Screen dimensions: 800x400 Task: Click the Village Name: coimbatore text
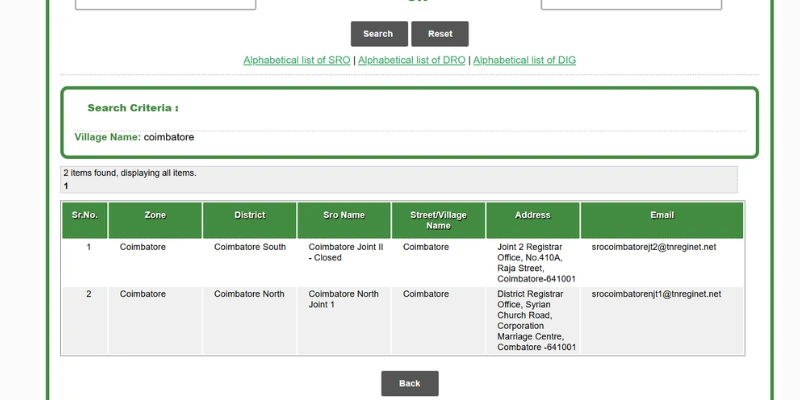tap(134, 137)
